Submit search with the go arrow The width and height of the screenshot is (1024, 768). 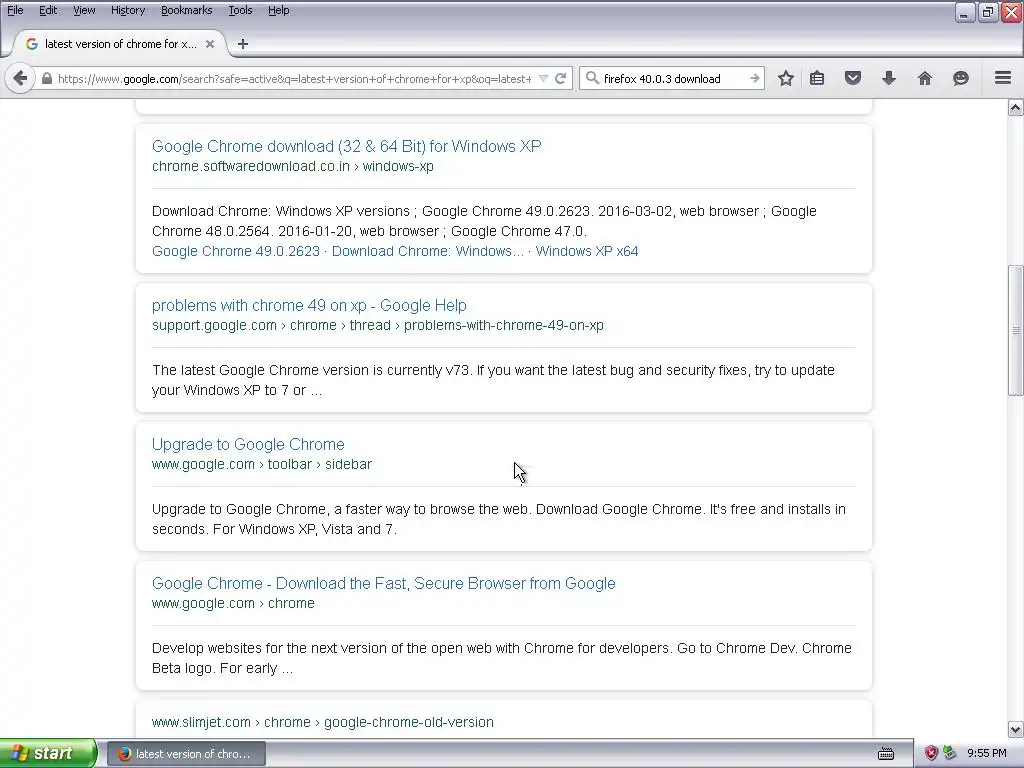pyautogui.click(x=754, y=78)
